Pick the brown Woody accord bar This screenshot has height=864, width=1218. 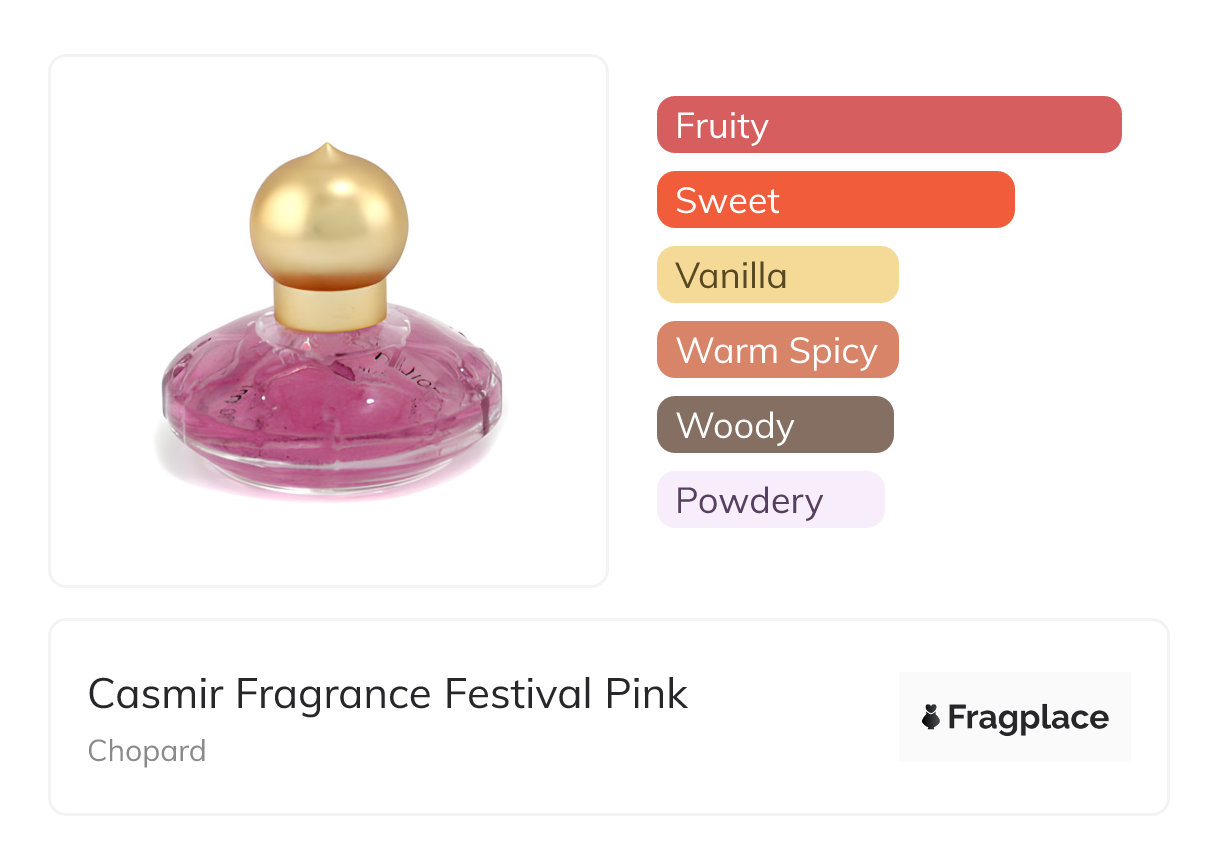pyautogui.click(x=775, y=425)
